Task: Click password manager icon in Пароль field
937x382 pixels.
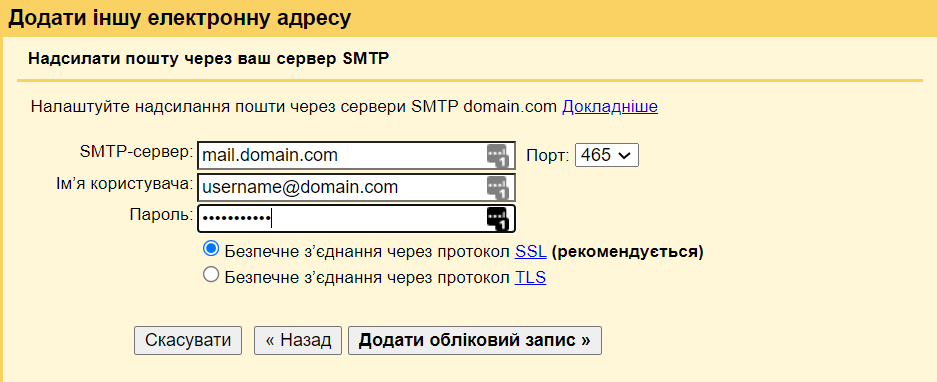Action: coord(497,219)
